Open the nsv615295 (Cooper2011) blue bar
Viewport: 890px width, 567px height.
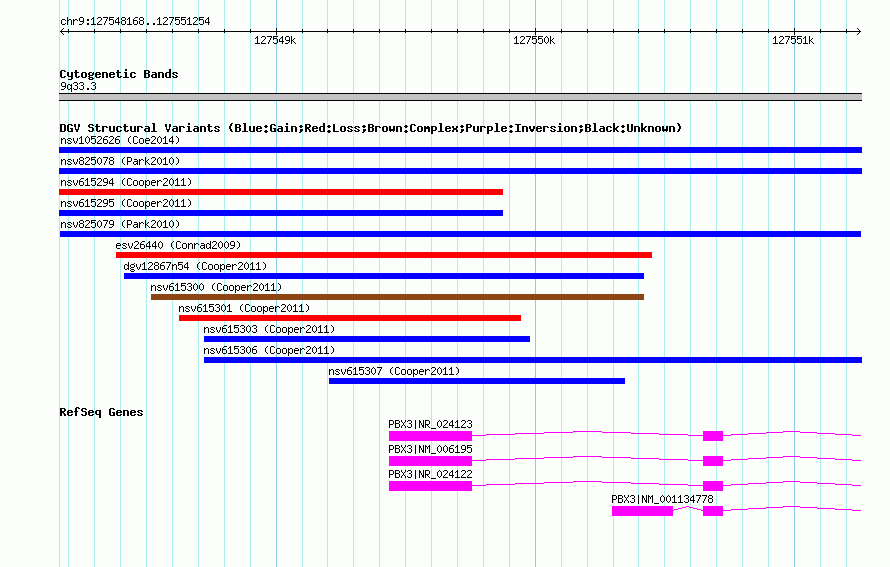281,213
